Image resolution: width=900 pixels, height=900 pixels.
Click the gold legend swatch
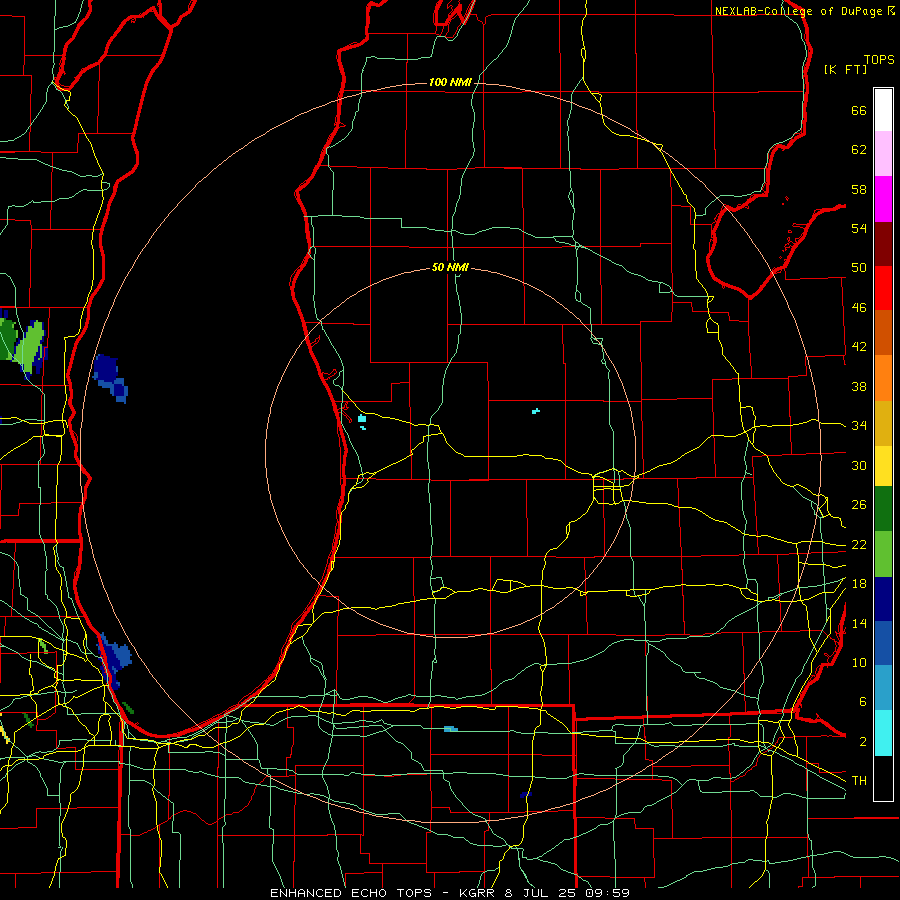coord(883,423)
